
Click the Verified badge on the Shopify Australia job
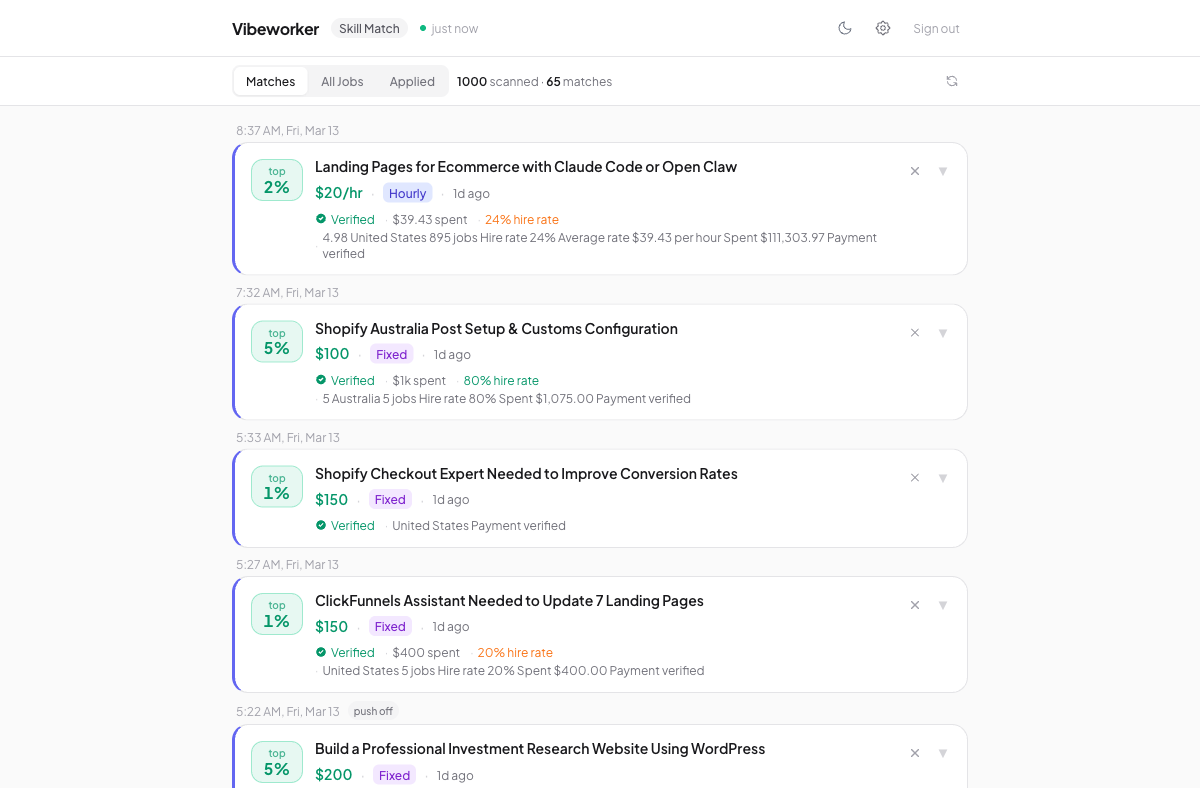click(345, 380)
